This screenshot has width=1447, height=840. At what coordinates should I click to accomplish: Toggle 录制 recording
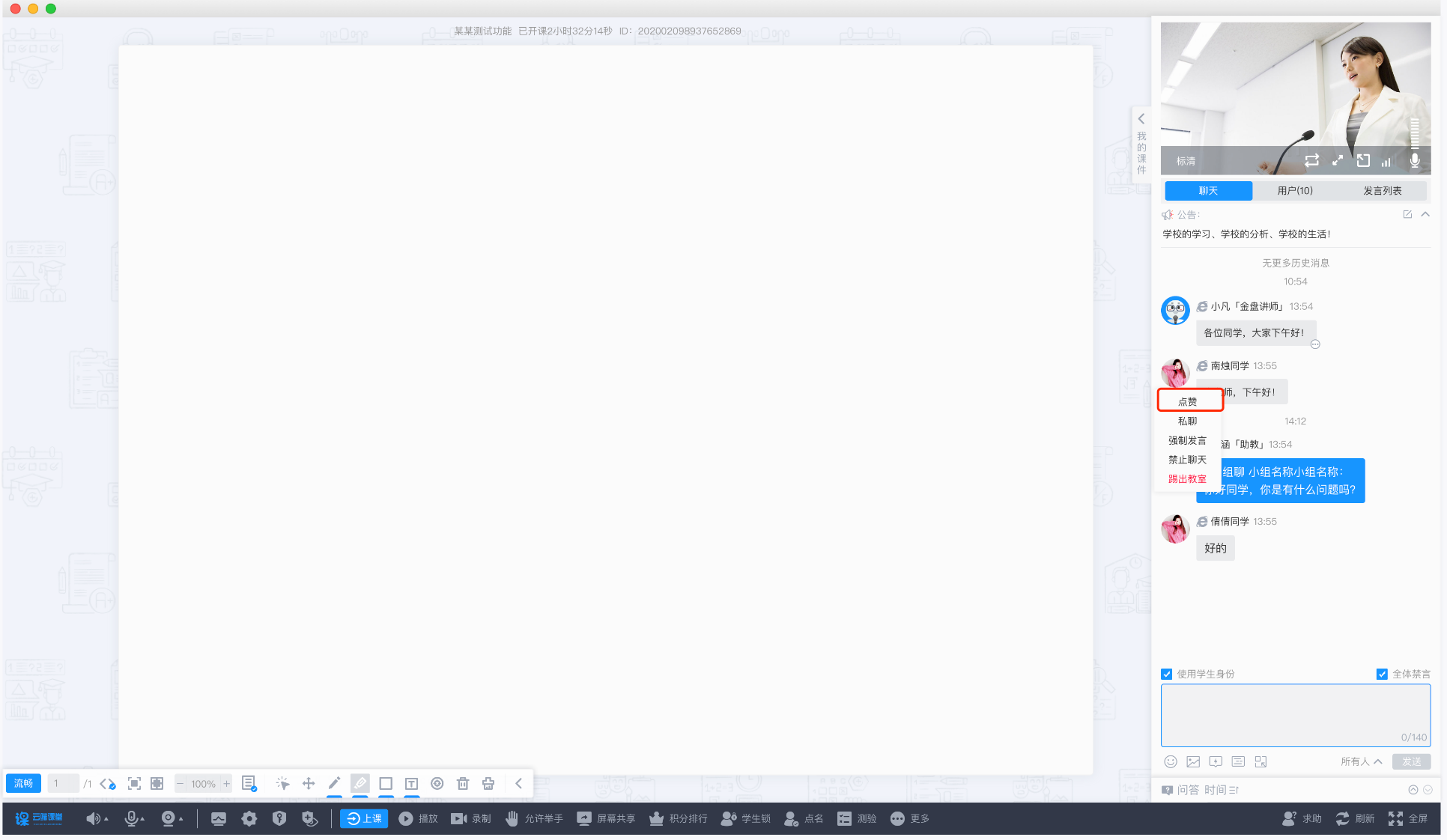point(471,818)
